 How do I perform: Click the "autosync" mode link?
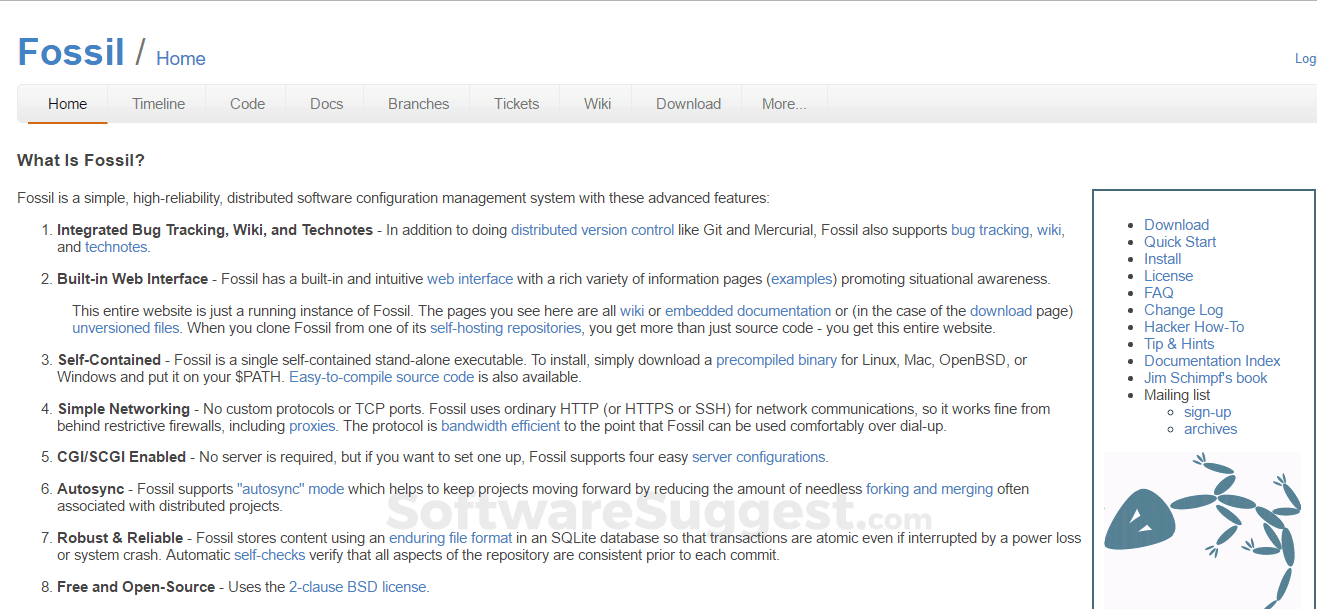pos(290,489)
